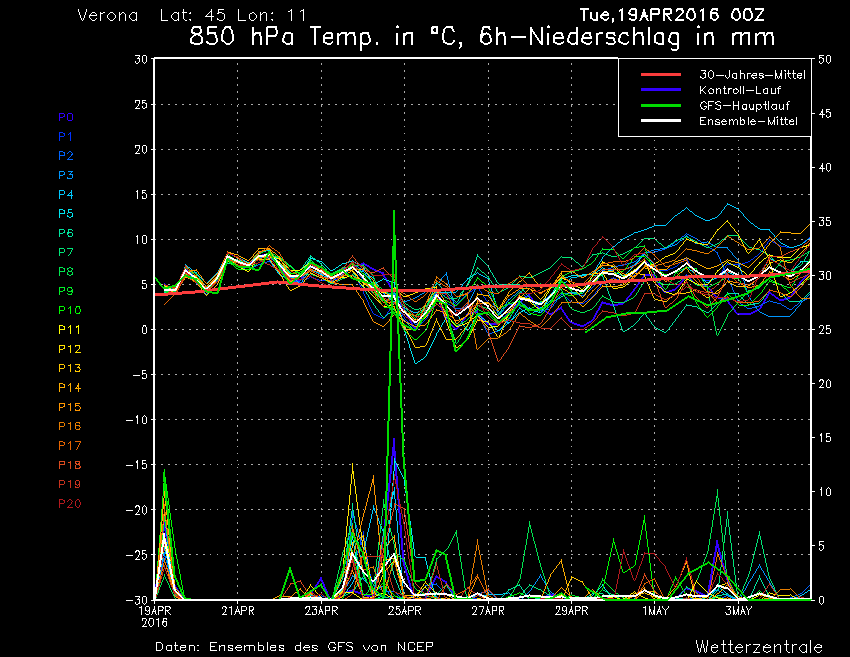Click the "-15" temperature axis value
This screenshot has width=850, height=657.
click(x=137, y=465)
